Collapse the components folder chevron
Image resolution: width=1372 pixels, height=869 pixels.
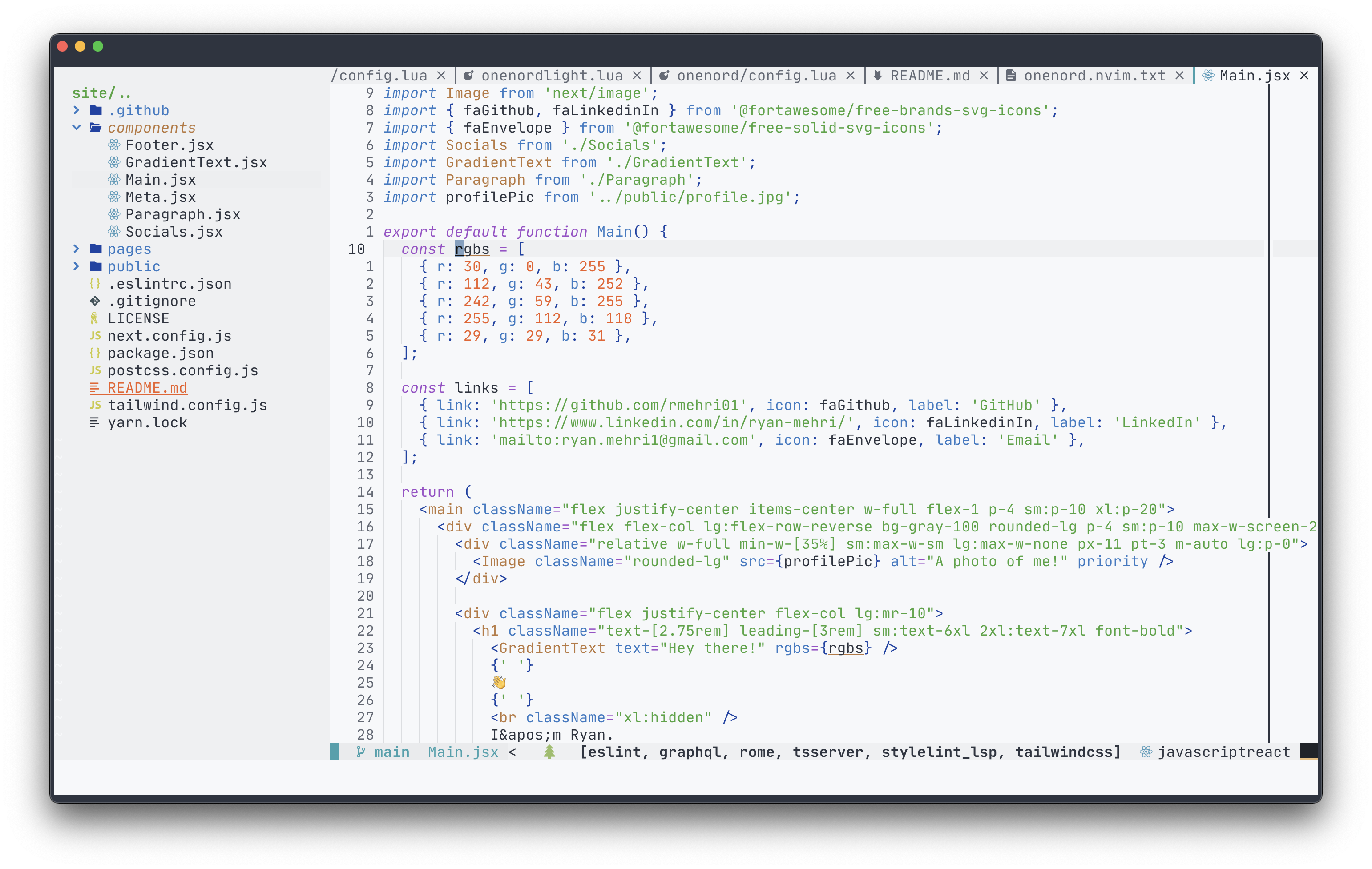coord(77,128)
